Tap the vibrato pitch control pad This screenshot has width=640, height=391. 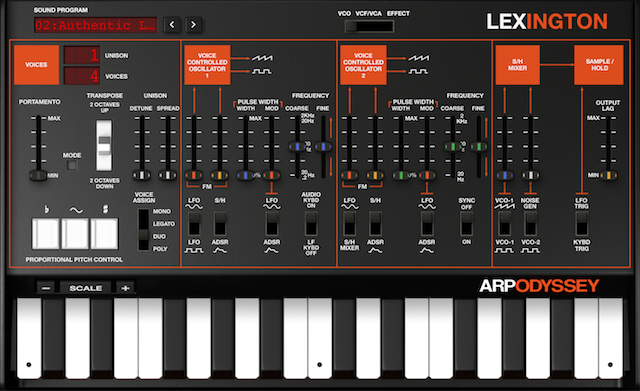(75, 233)
